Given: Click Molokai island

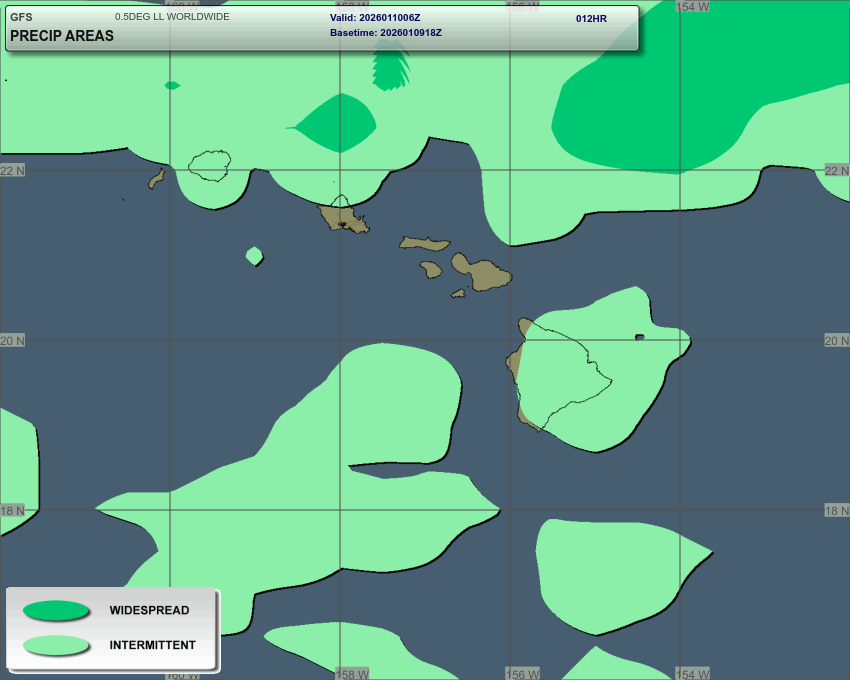Looking at the screenshot, I should (424, 243).
